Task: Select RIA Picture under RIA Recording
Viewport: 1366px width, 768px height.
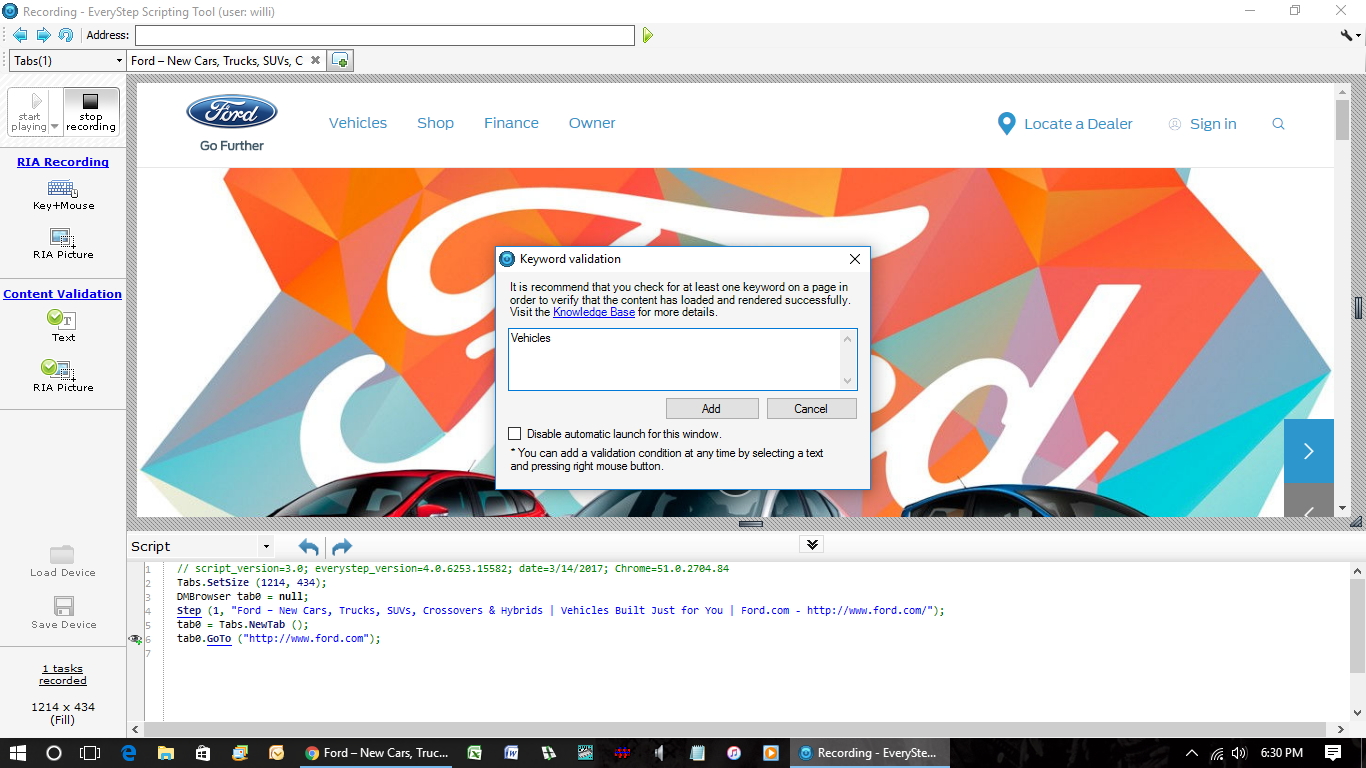Action: [63, 244]
